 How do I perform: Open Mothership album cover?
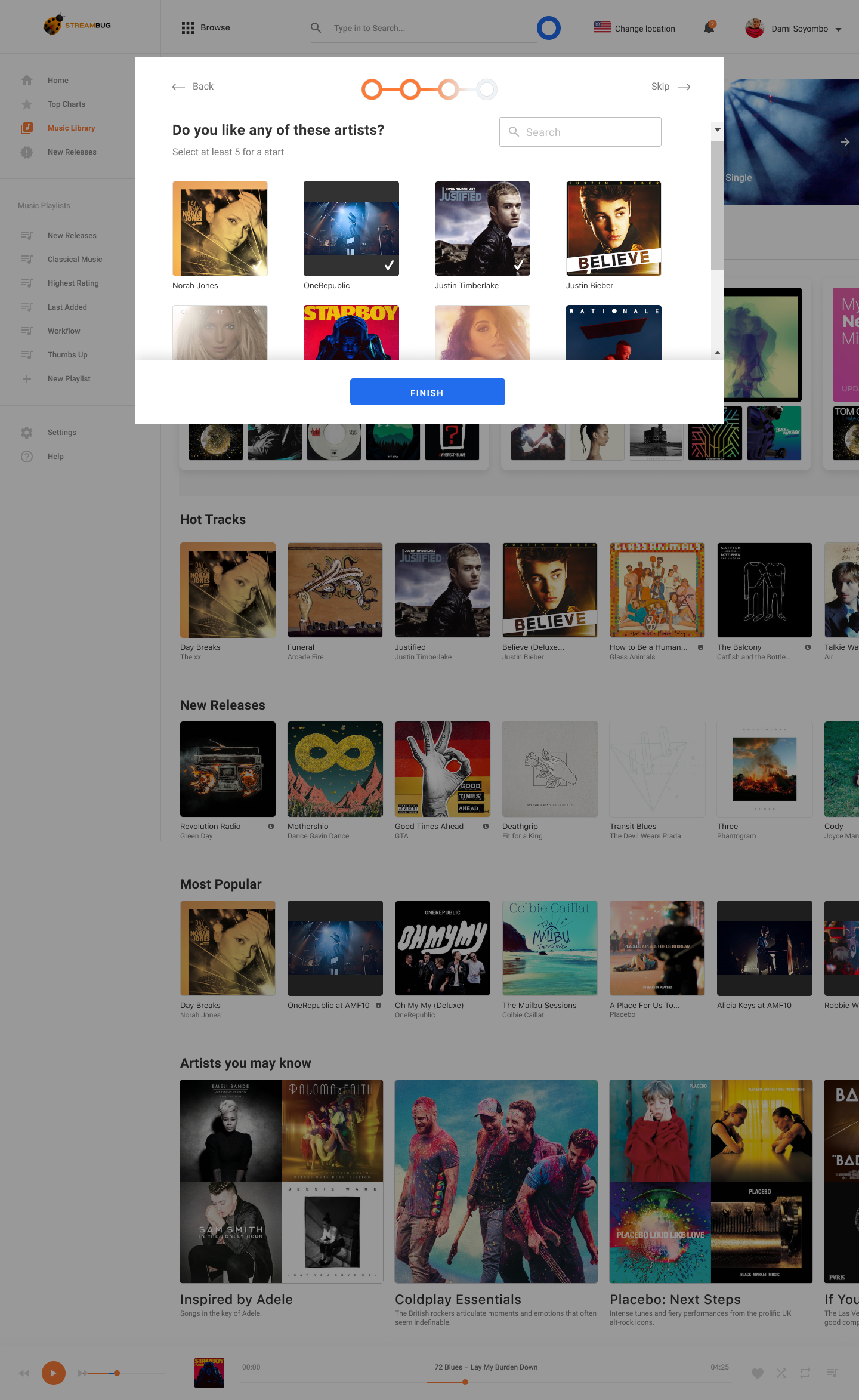(x=335, y=769)
